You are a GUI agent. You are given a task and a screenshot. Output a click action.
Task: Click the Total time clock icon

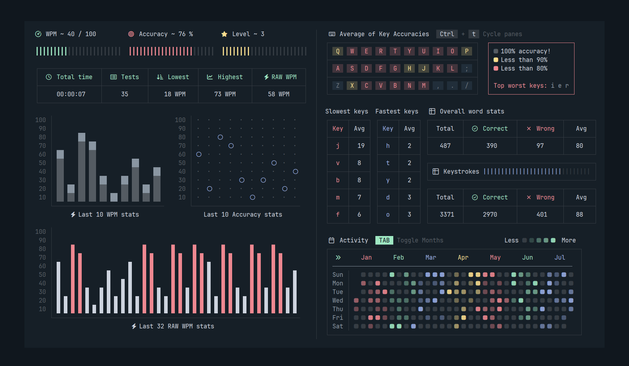[49, 77]
